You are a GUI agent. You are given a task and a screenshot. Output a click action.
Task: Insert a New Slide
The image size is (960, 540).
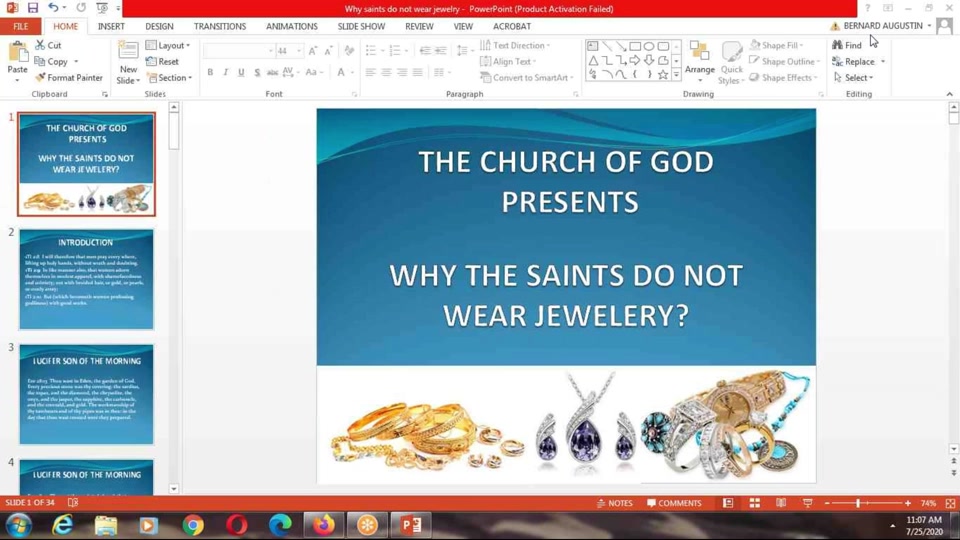coord(128,54)
